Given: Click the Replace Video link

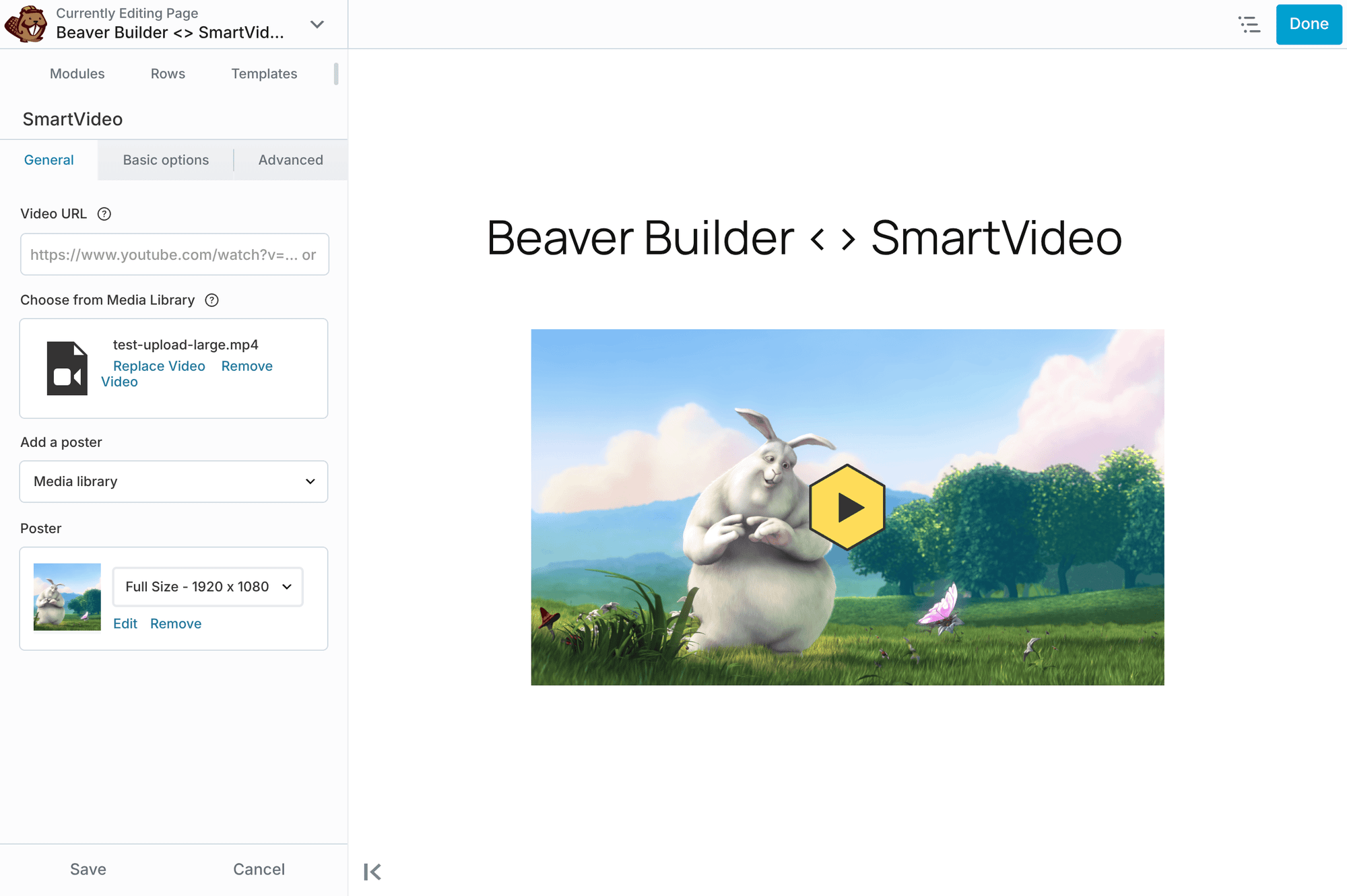Looking at the screenshot, I should pos(159,366).
